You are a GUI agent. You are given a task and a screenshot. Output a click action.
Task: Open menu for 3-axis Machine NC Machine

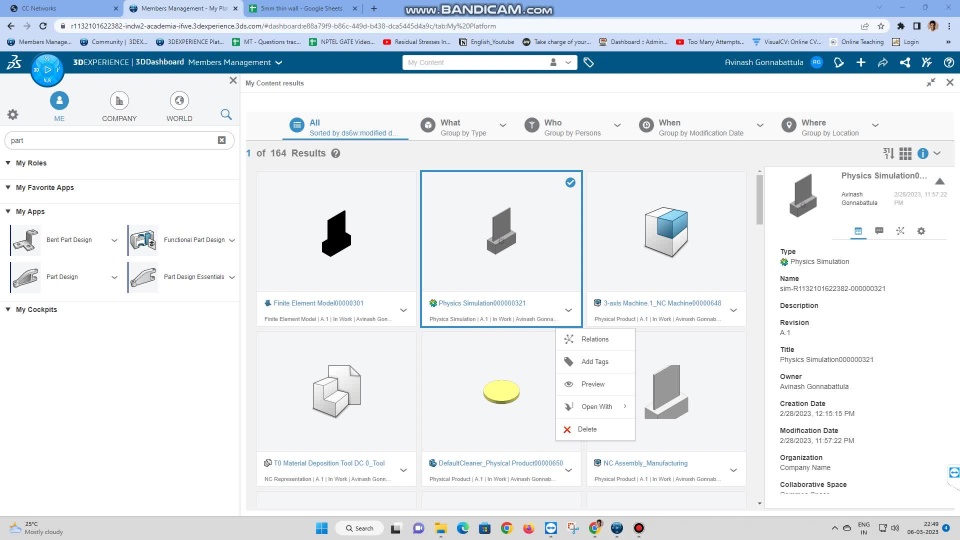point(733,310)
